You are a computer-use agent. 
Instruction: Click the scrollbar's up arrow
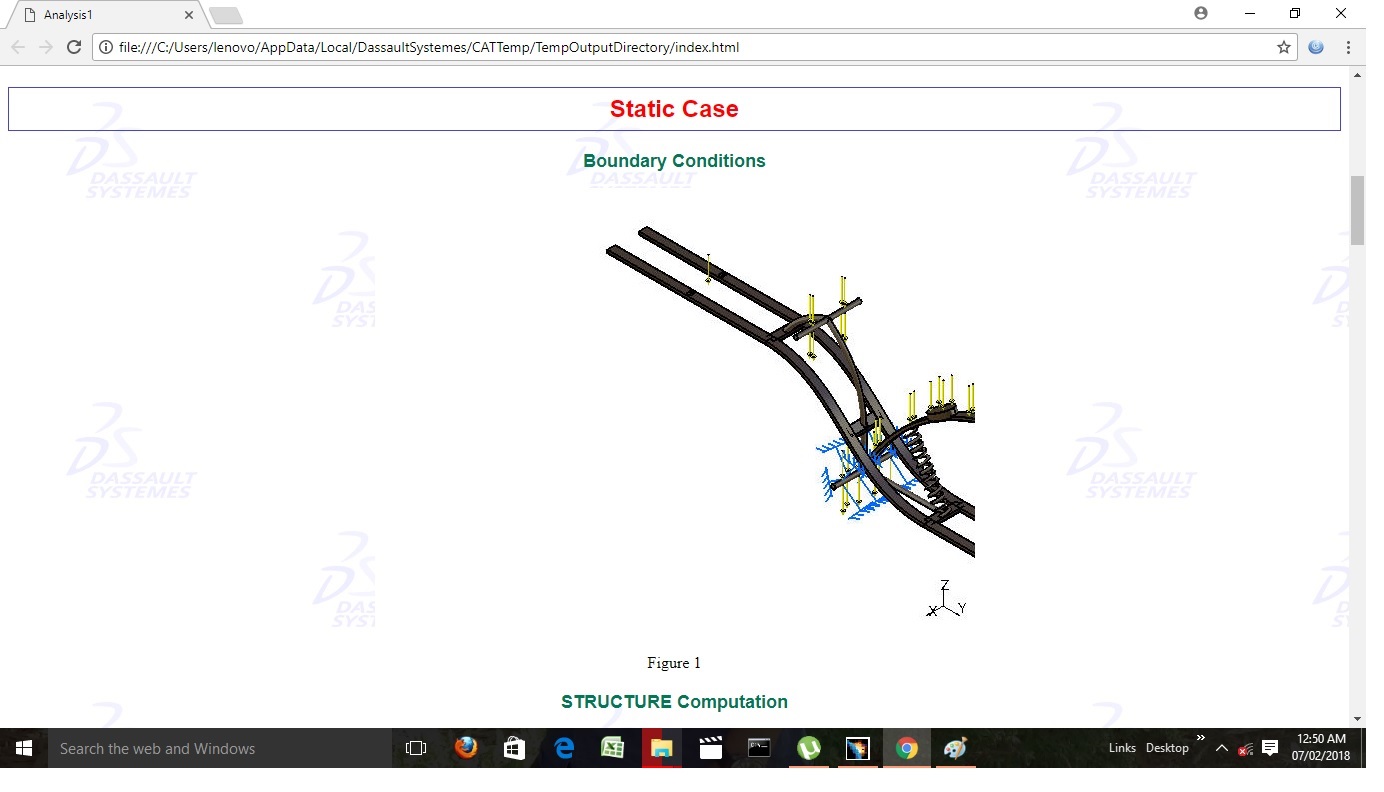click(x=1357, y=75)
